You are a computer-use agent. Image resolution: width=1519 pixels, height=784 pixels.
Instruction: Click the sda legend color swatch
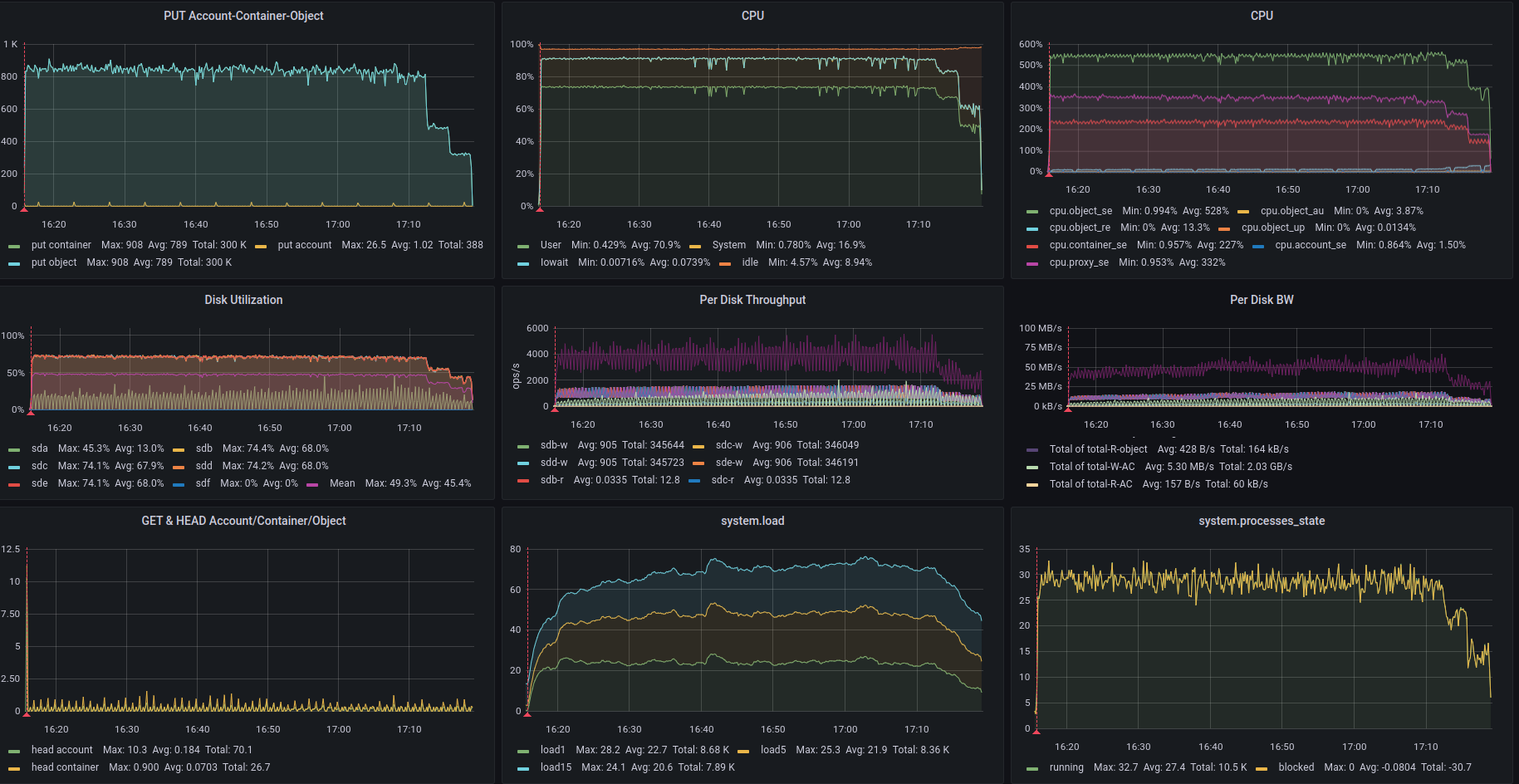14,449
